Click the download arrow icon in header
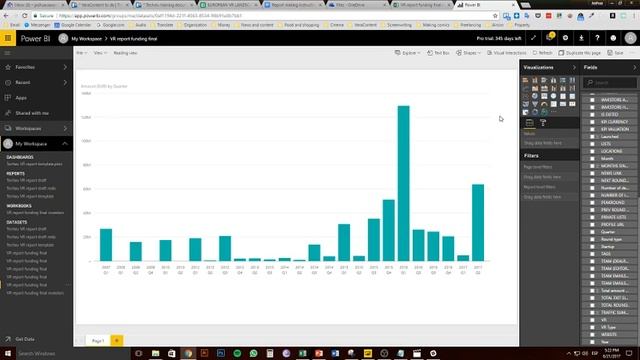Screen dimensions: 640x360 (581, 38)
